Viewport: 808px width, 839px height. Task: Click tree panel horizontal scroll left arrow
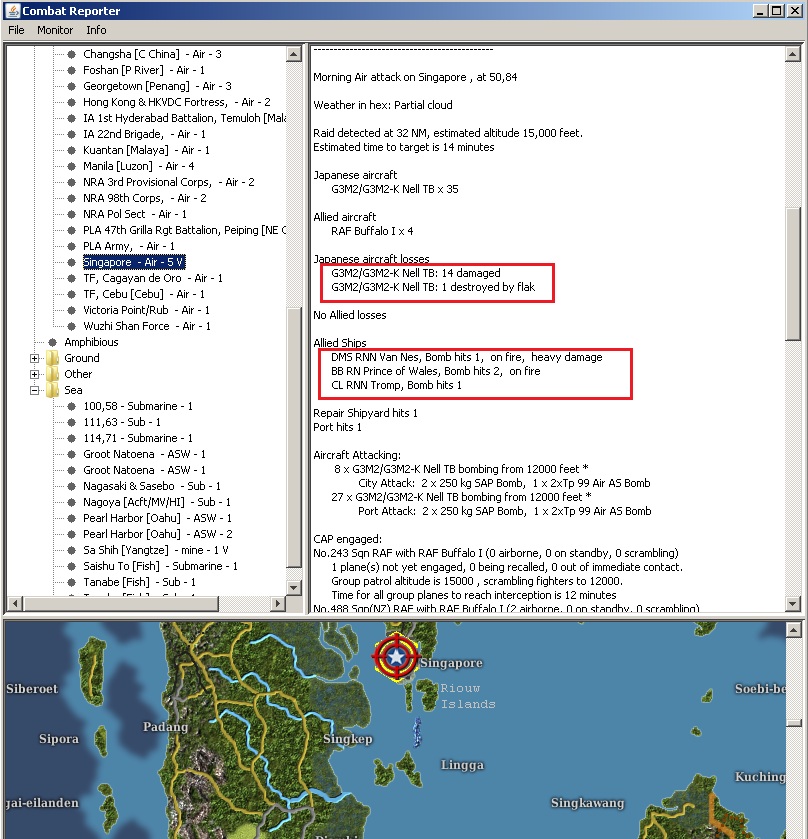14,604
